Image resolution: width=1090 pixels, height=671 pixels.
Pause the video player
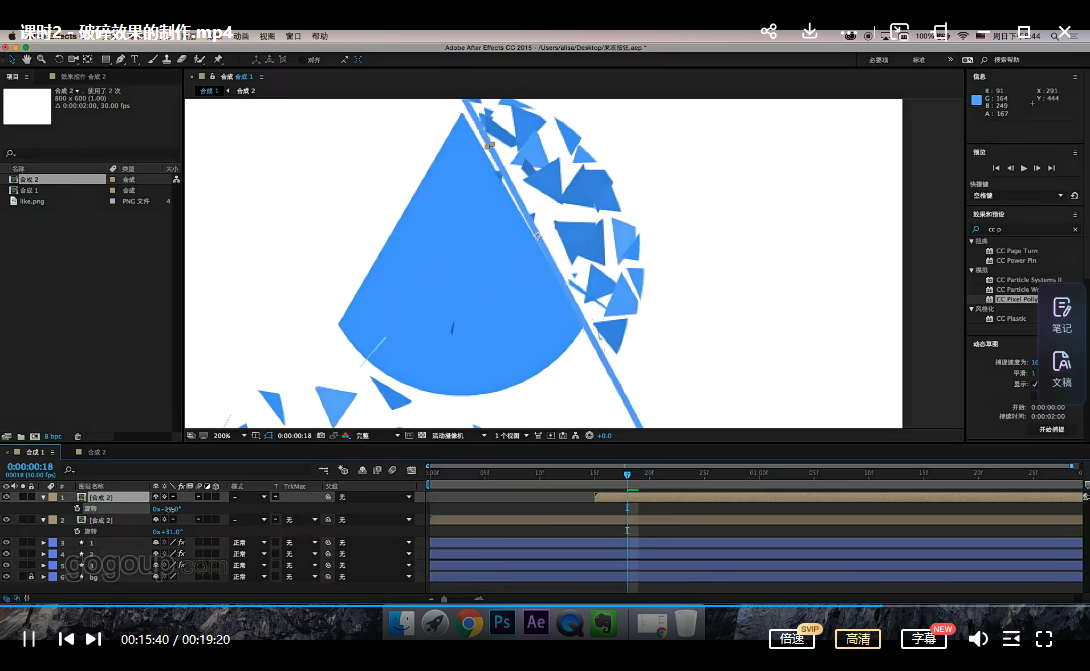coord(29,639)
